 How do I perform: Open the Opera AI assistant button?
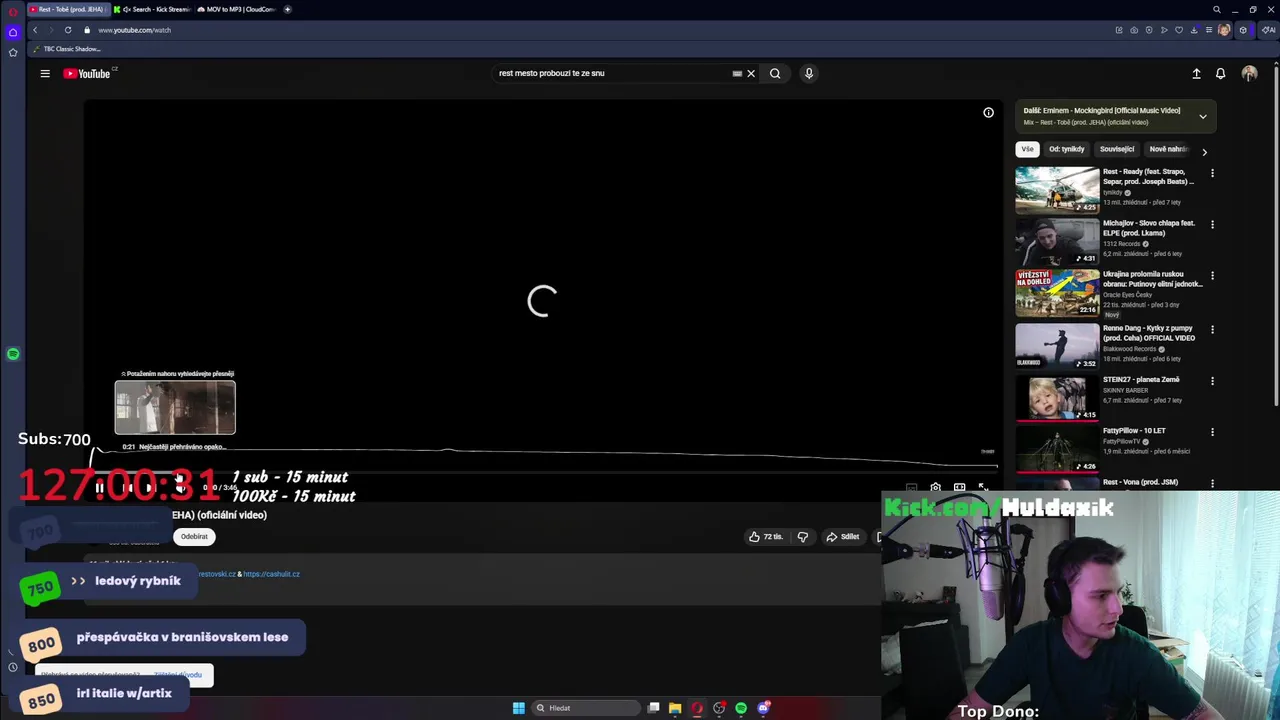(1267, 30)
